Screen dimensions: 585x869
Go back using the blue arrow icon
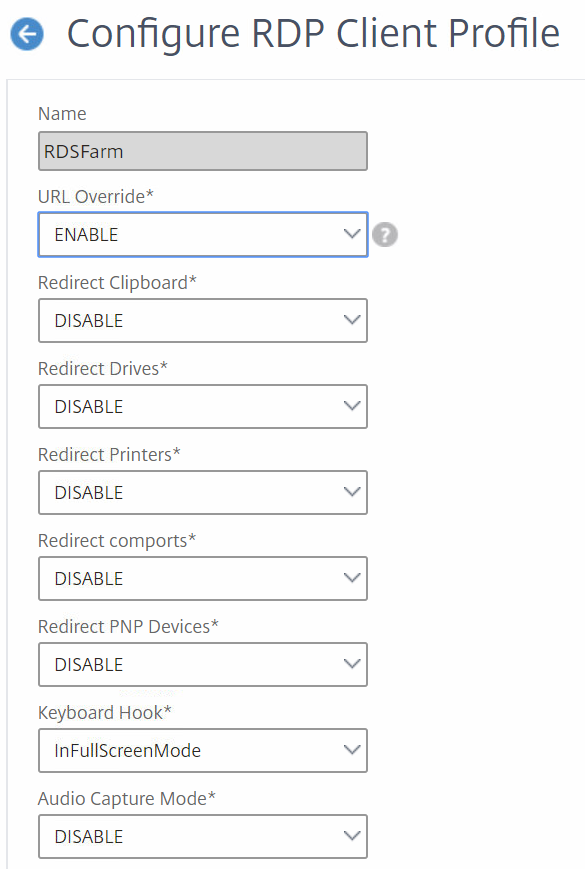pyautogui.click(x=27, y=34)
